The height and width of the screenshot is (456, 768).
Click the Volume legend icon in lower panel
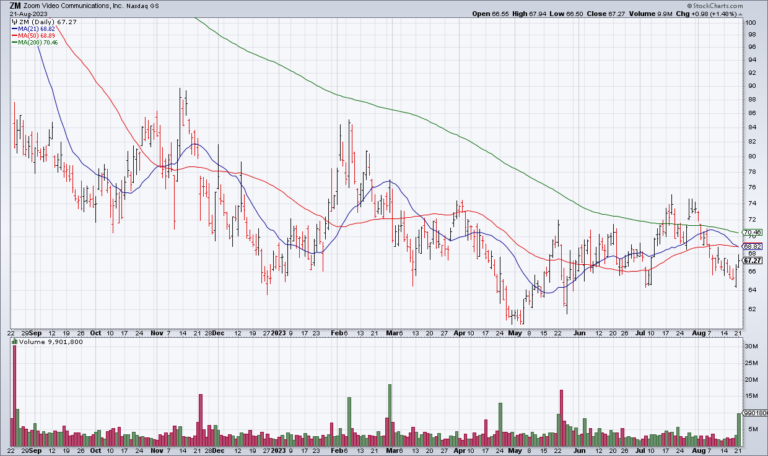(13, 342)
